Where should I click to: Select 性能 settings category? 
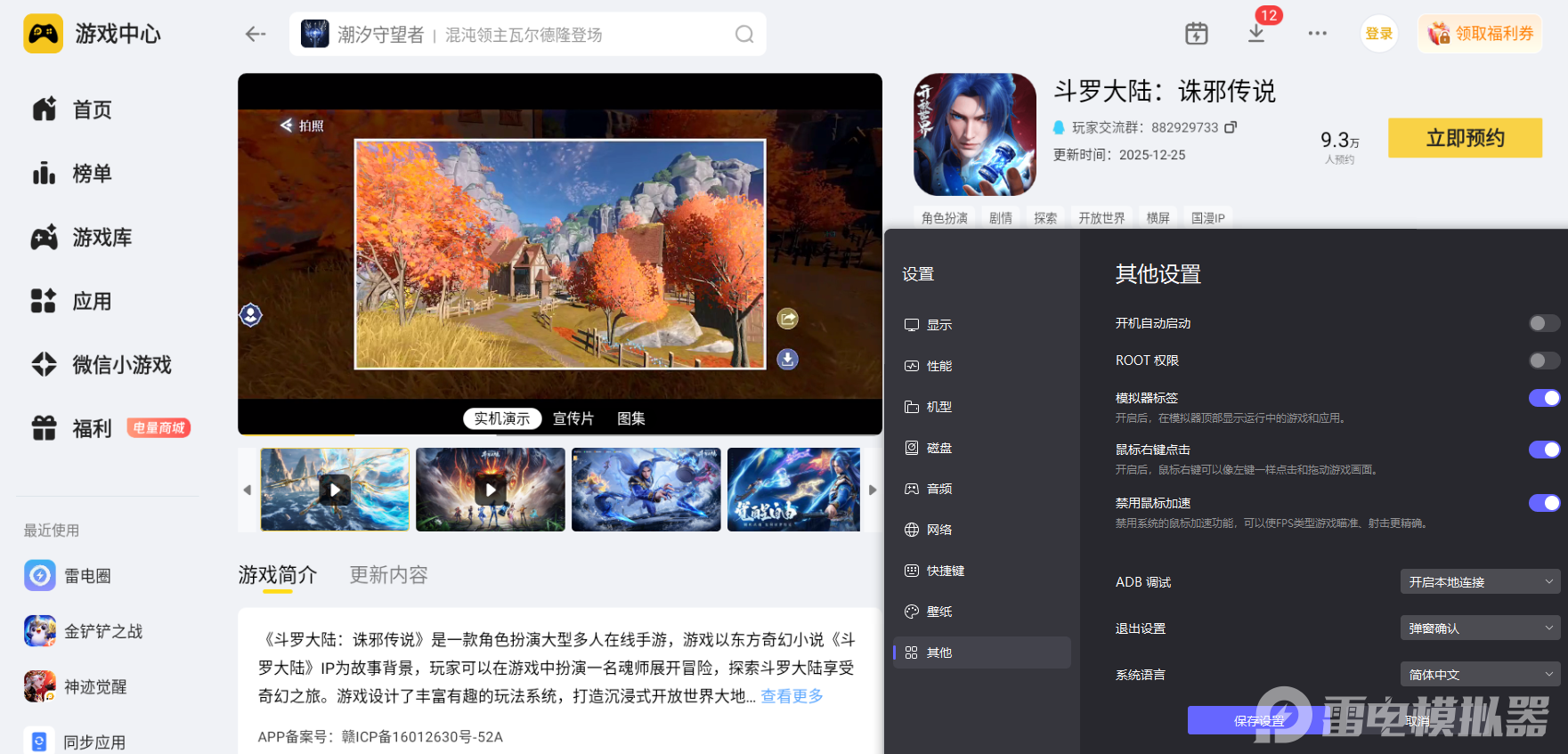(x=982, y=366)
